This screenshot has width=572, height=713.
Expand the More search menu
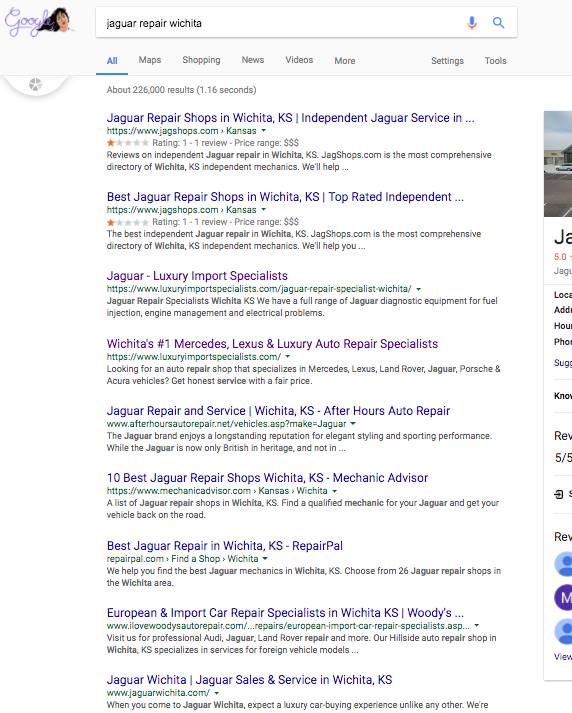(x=345, y=60)
